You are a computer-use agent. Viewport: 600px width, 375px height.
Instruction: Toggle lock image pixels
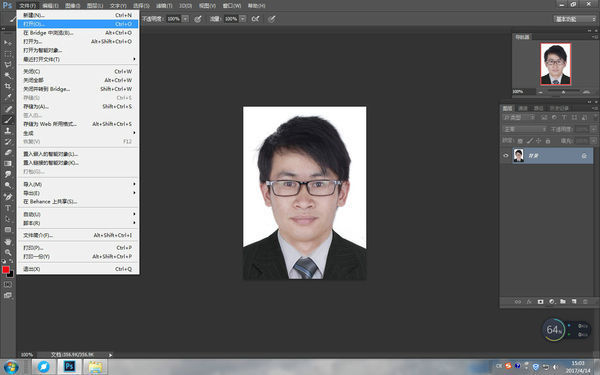tap(530, 141)
